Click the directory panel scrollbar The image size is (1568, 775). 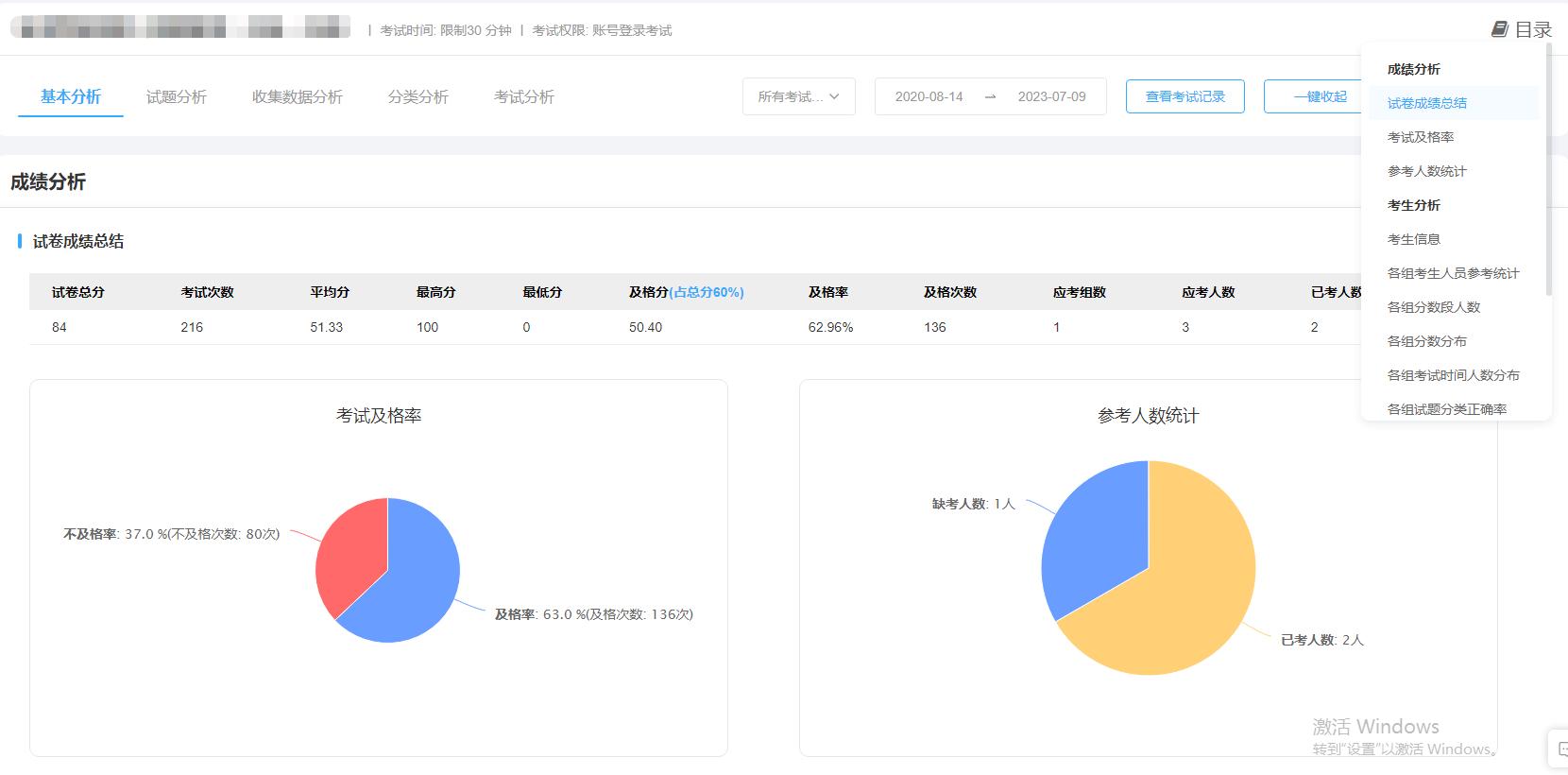pyautogui.click(x=1548, y=170)
